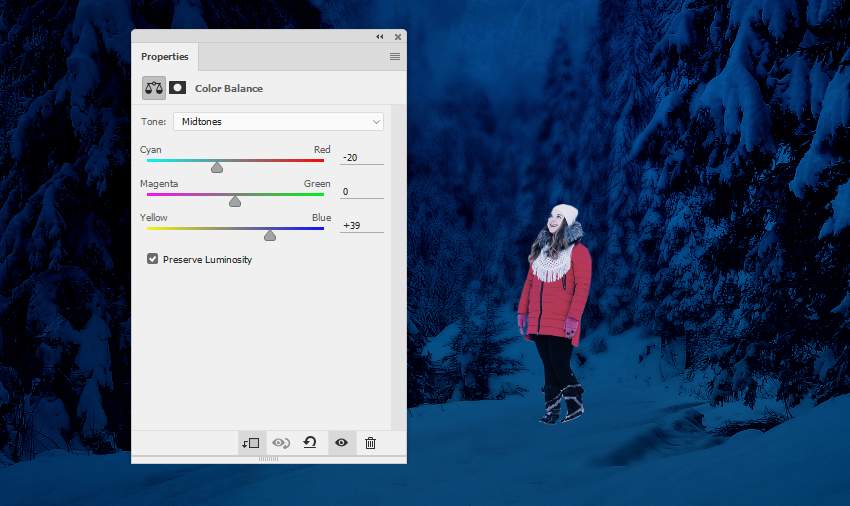The image size is (850, 506).
Task: Close the Properties panel
Action: (x=398, y=36)
